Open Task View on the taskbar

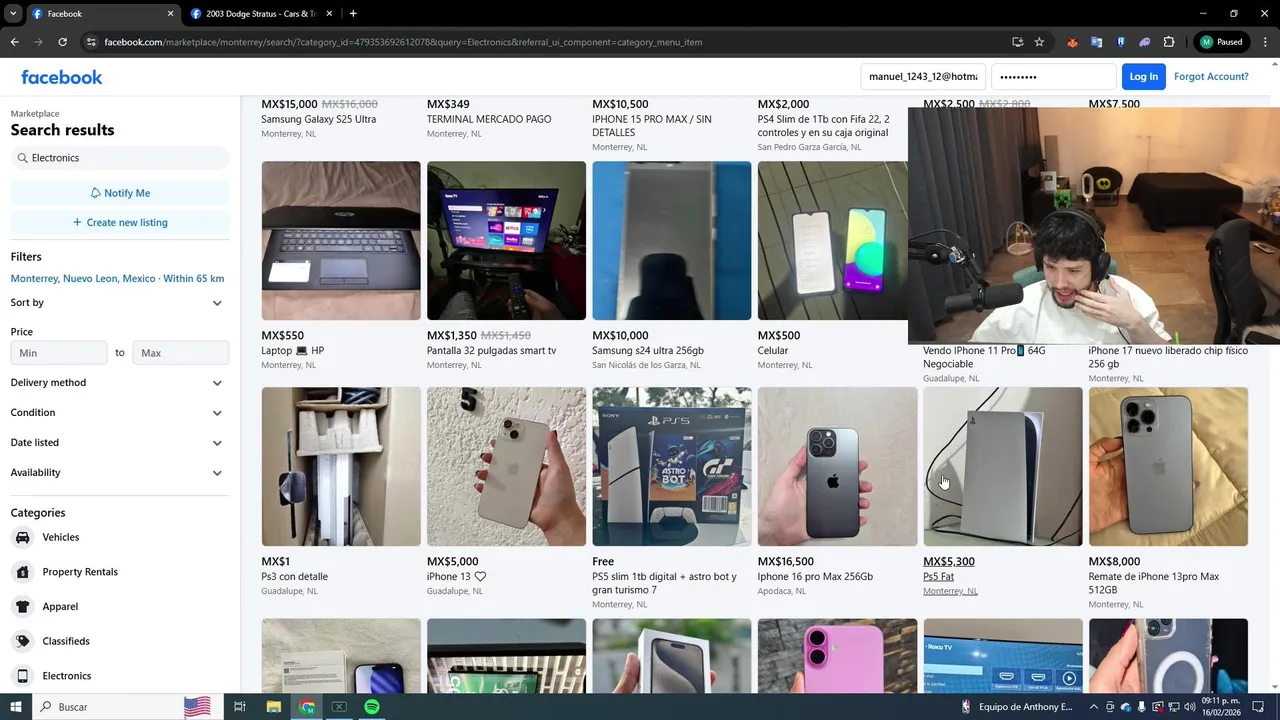240,707
